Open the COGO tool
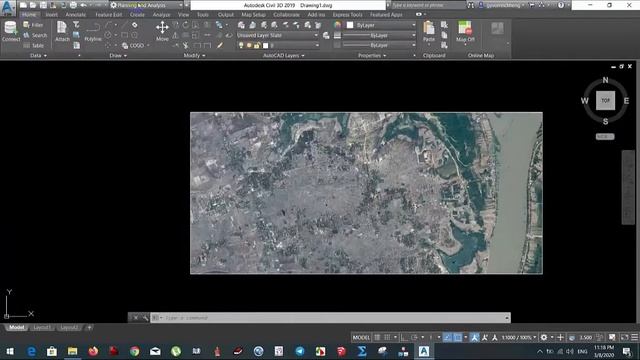The height and width of the screenshot is (360, 640). [133, 46]
